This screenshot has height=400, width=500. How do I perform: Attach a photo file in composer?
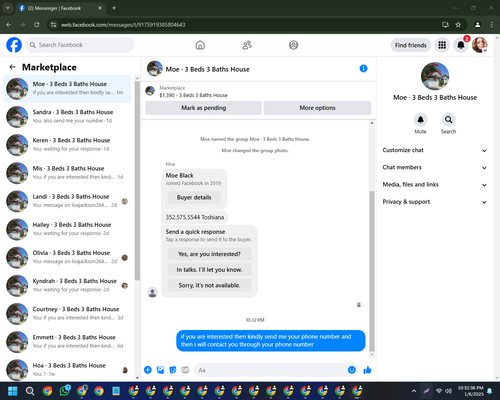click(x=160, y=370)
